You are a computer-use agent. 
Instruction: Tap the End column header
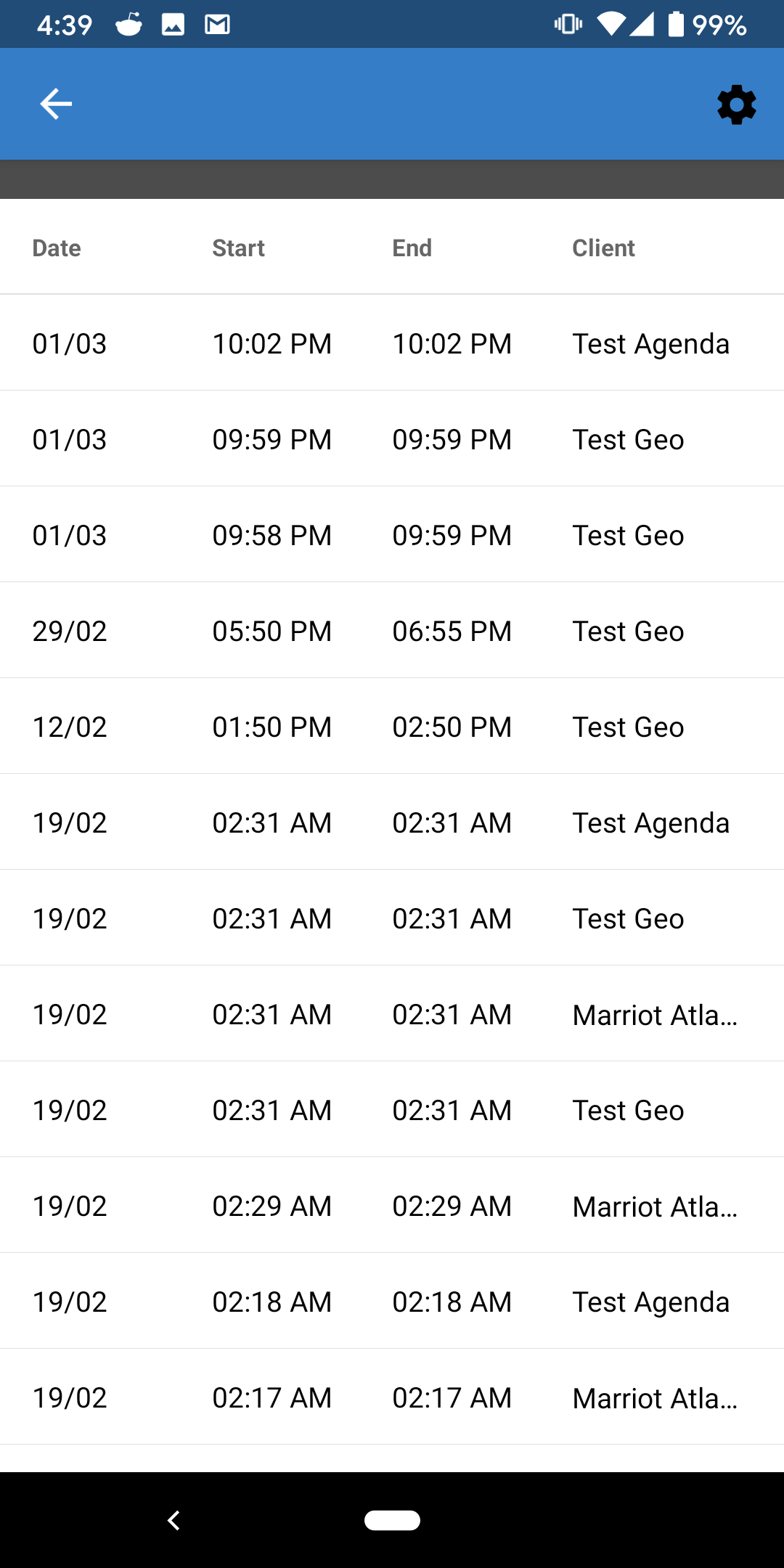(412, 248)
